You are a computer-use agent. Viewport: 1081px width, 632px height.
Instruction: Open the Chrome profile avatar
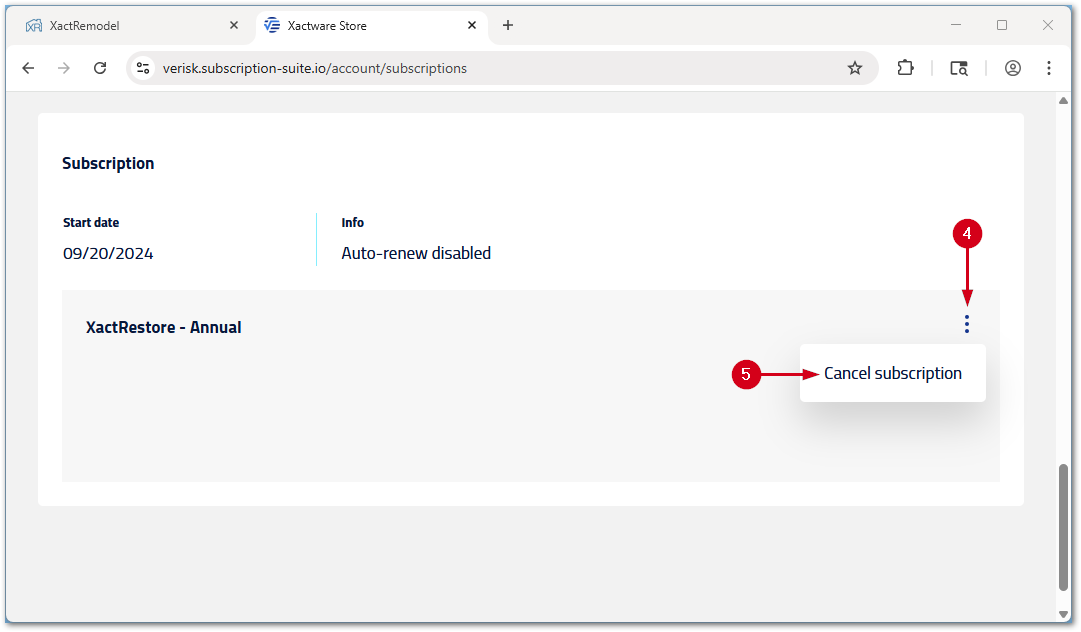(1012, 68)
